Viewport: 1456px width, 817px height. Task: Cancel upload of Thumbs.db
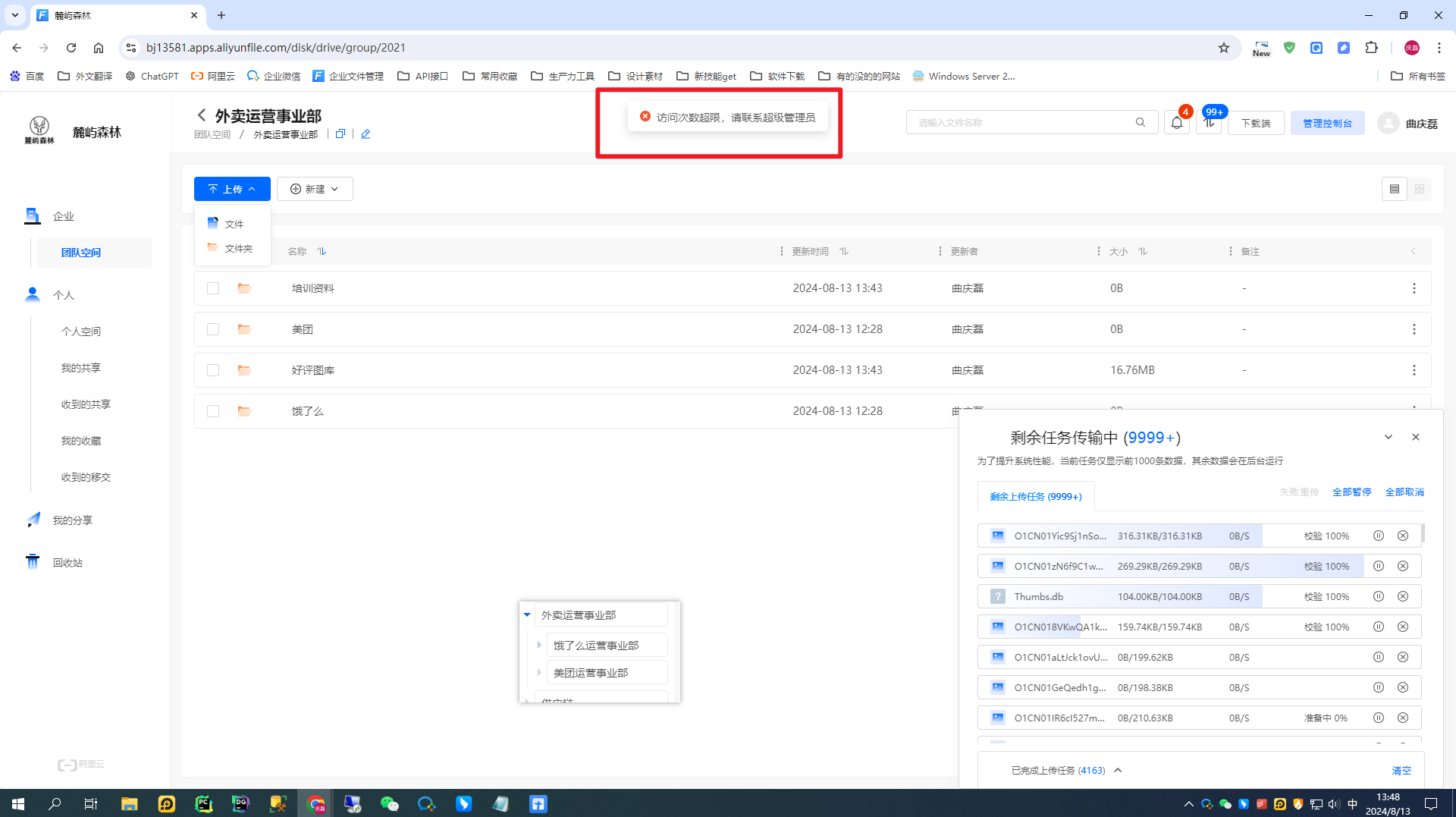coord(1403,596)
